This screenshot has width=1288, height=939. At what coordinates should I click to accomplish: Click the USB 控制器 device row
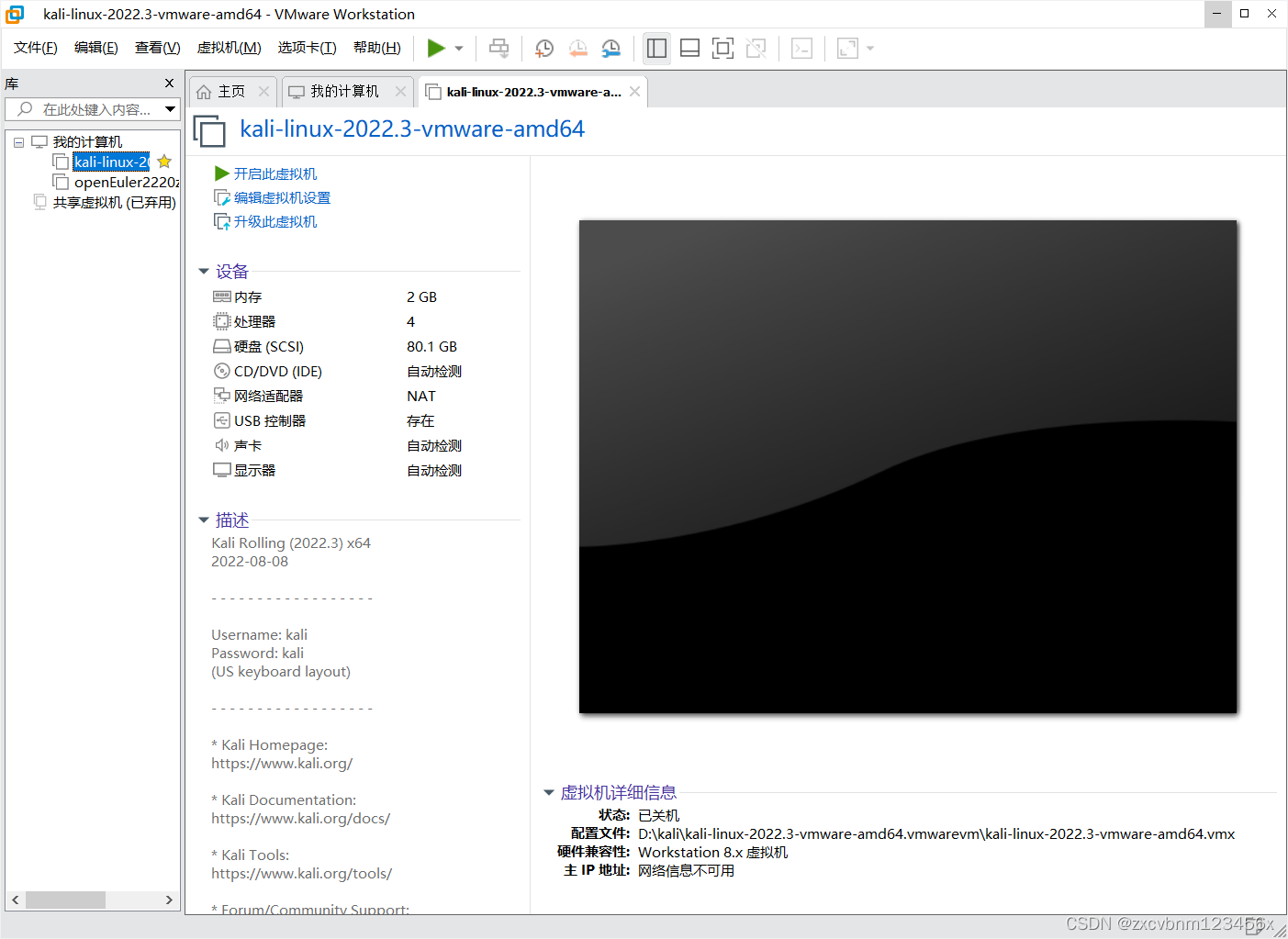pyautogui.click(x=365, y=421)
